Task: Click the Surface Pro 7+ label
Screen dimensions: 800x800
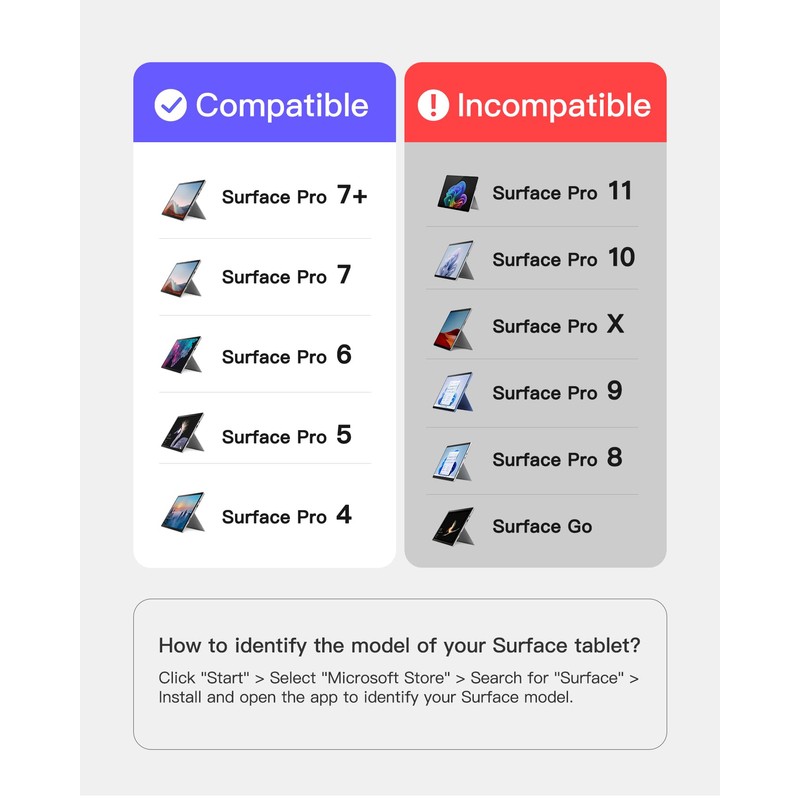Action: click(294, 196)
